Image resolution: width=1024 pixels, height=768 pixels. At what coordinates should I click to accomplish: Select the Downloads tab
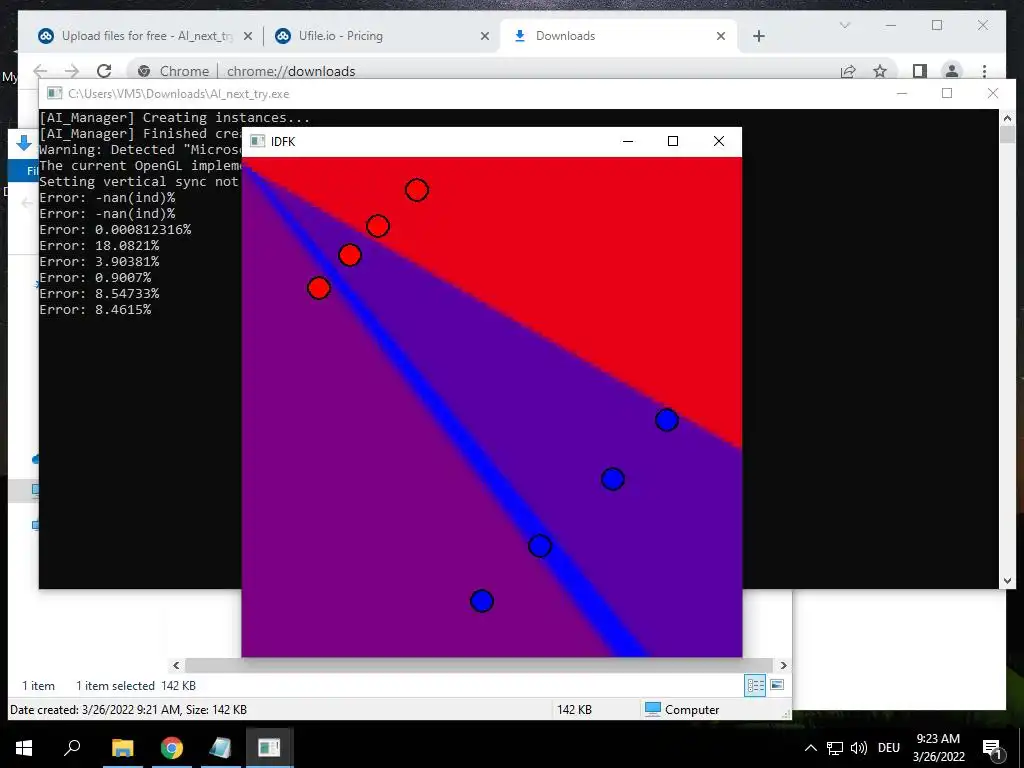coord(618,36)
